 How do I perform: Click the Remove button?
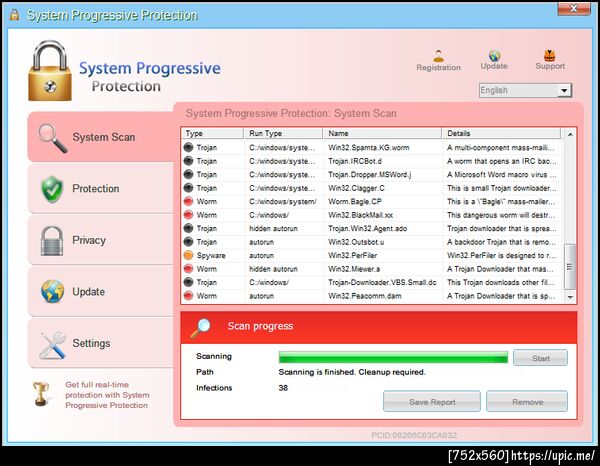(527, 401)
